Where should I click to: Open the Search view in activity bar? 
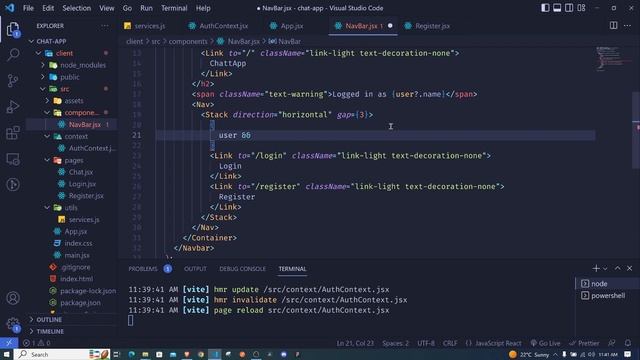point(13,54)
